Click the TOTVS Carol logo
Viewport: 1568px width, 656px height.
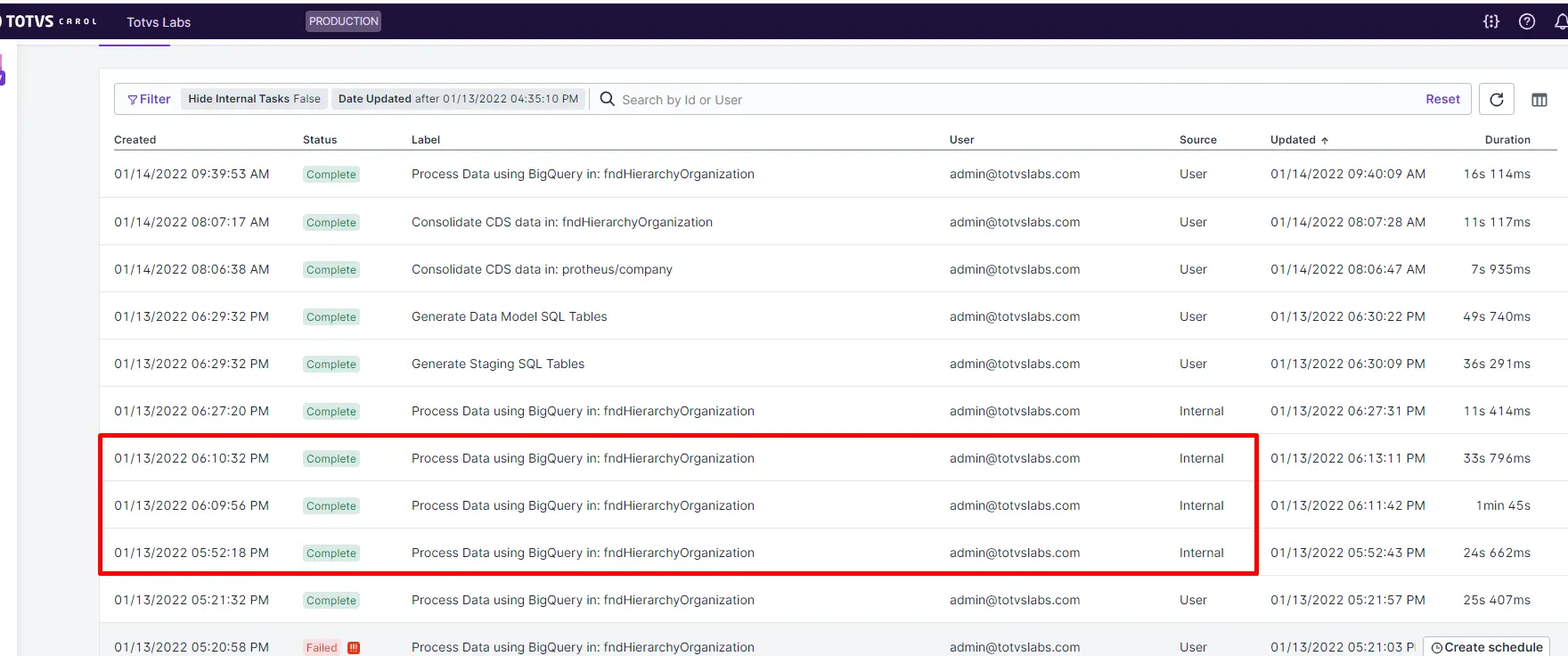point(49,21)
